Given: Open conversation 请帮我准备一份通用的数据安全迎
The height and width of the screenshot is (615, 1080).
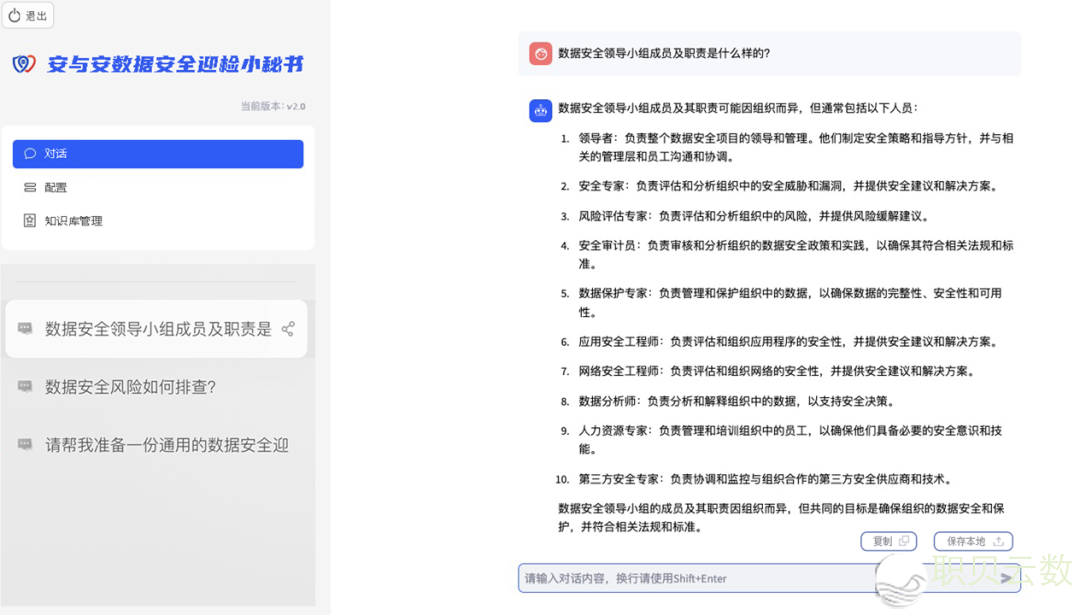Looking at the screenshot, I should point(166,445).
